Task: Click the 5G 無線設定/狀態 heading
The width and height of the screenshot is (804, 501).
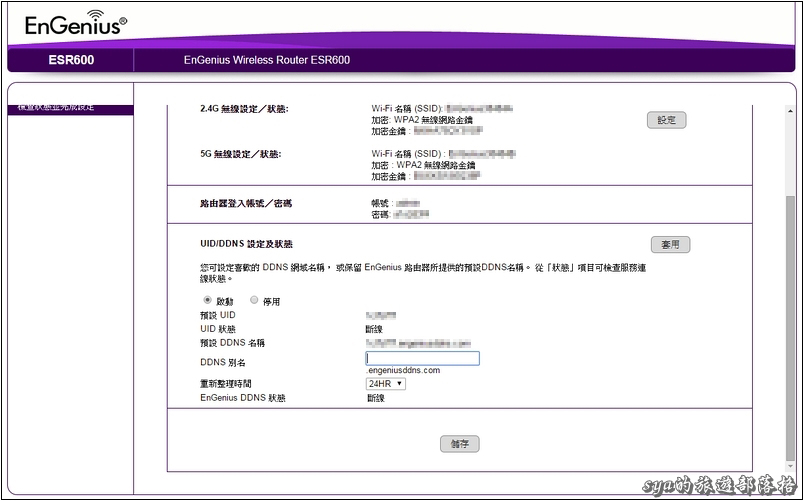Action: point(241,154)
